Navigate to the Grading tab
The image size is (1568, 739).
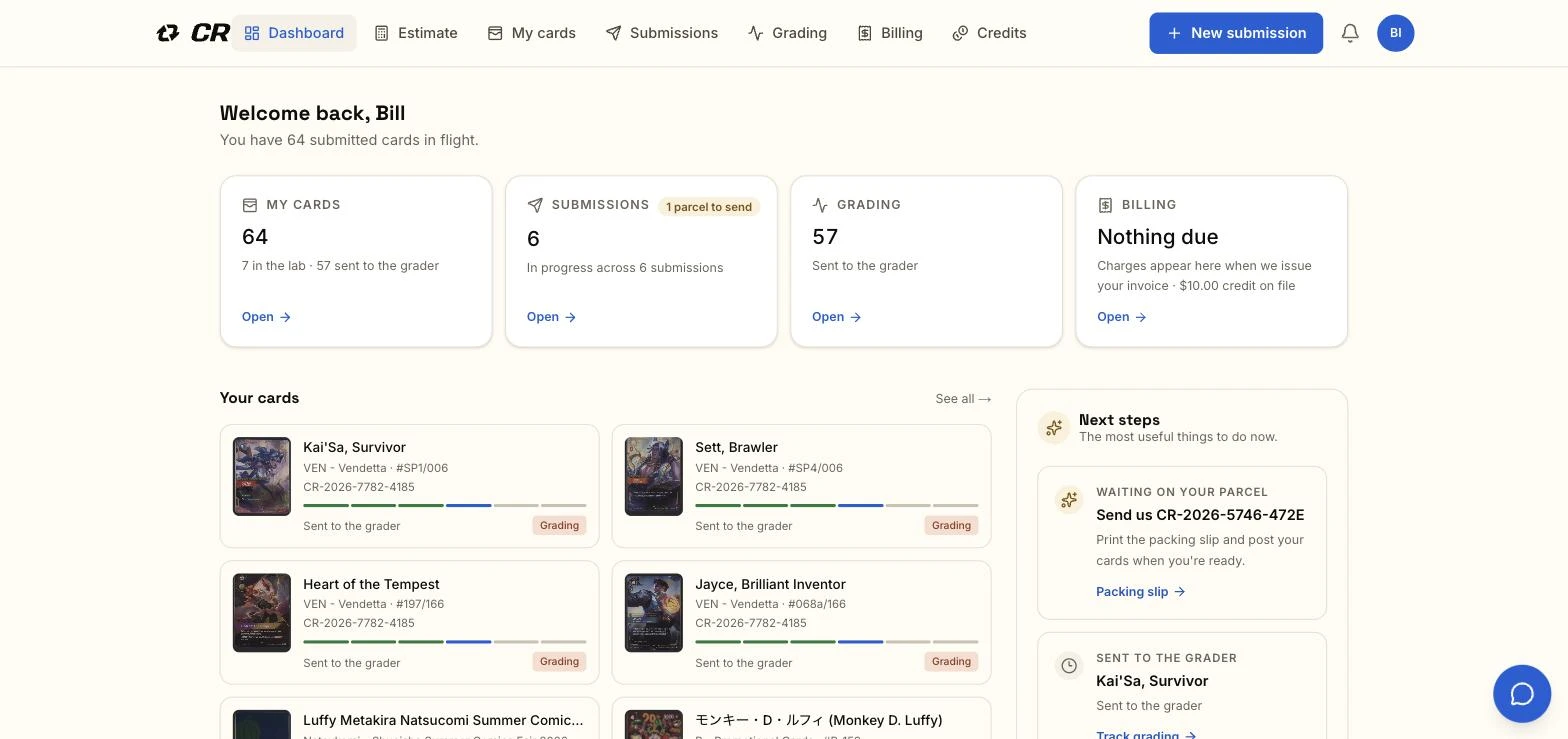[x=788, y=33]
